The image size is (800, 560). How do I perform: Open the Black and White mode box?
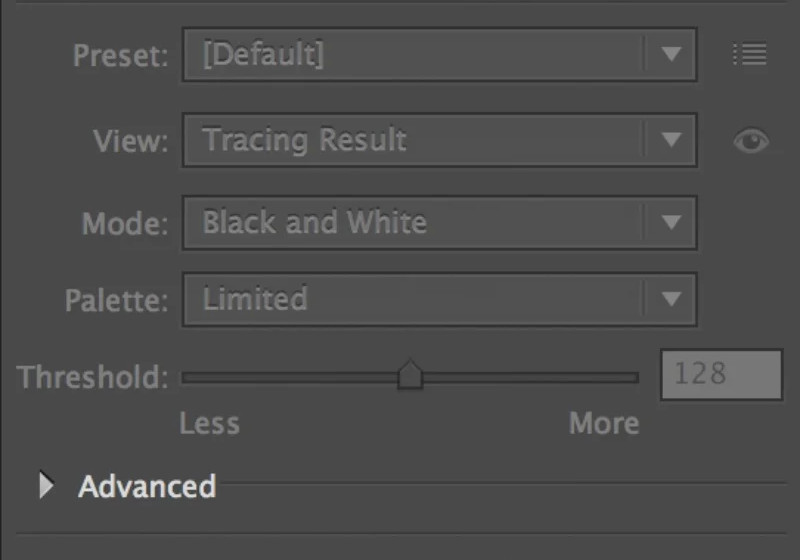click(x=440, y=222)
